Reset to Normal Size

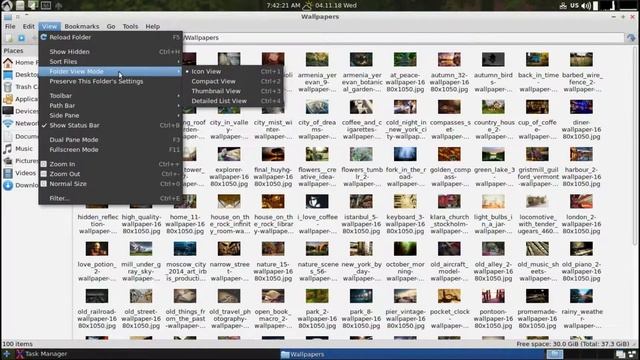click(110, 184)
